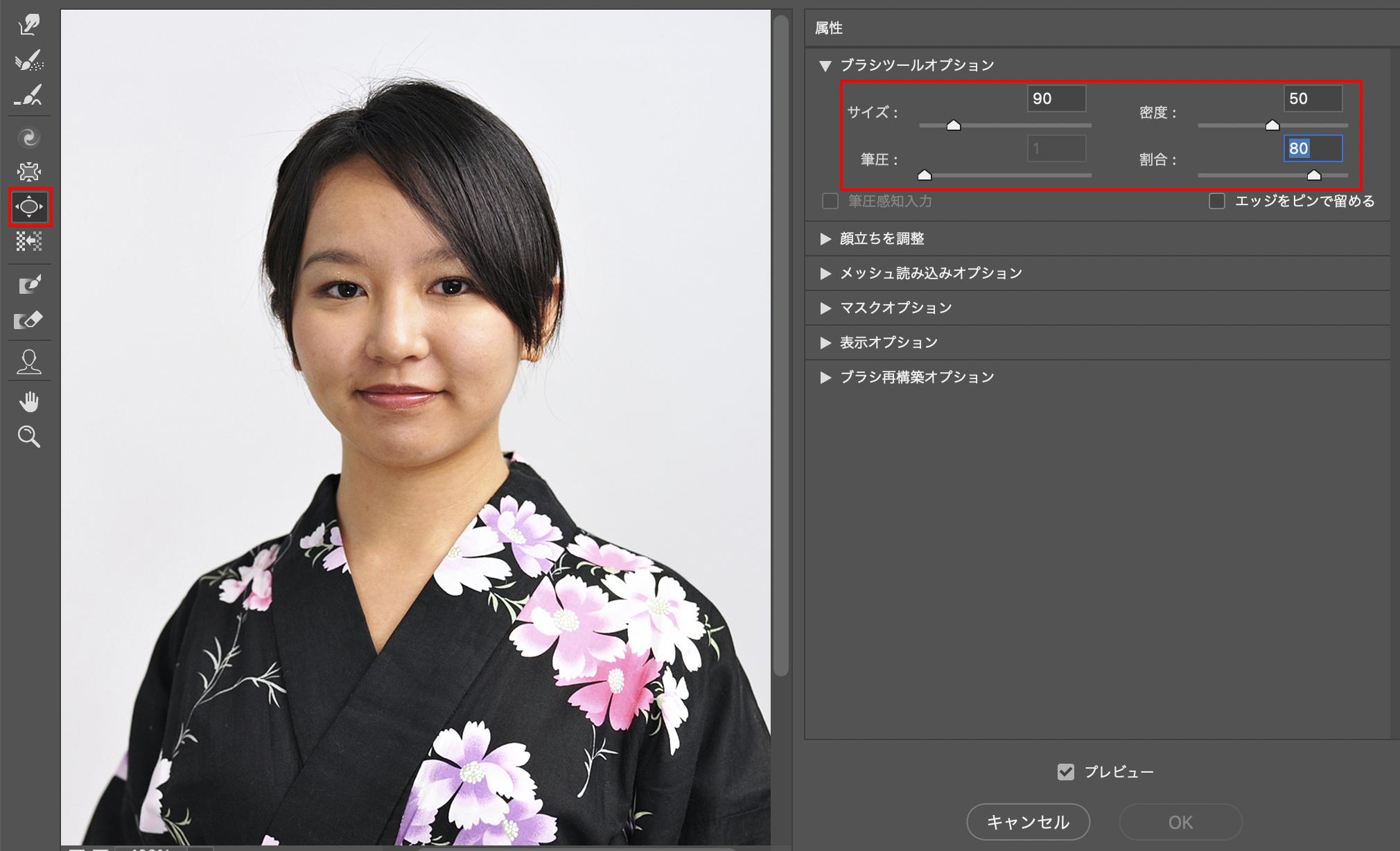
Task: Click the キャンセル button
Action: [1028, 822]
